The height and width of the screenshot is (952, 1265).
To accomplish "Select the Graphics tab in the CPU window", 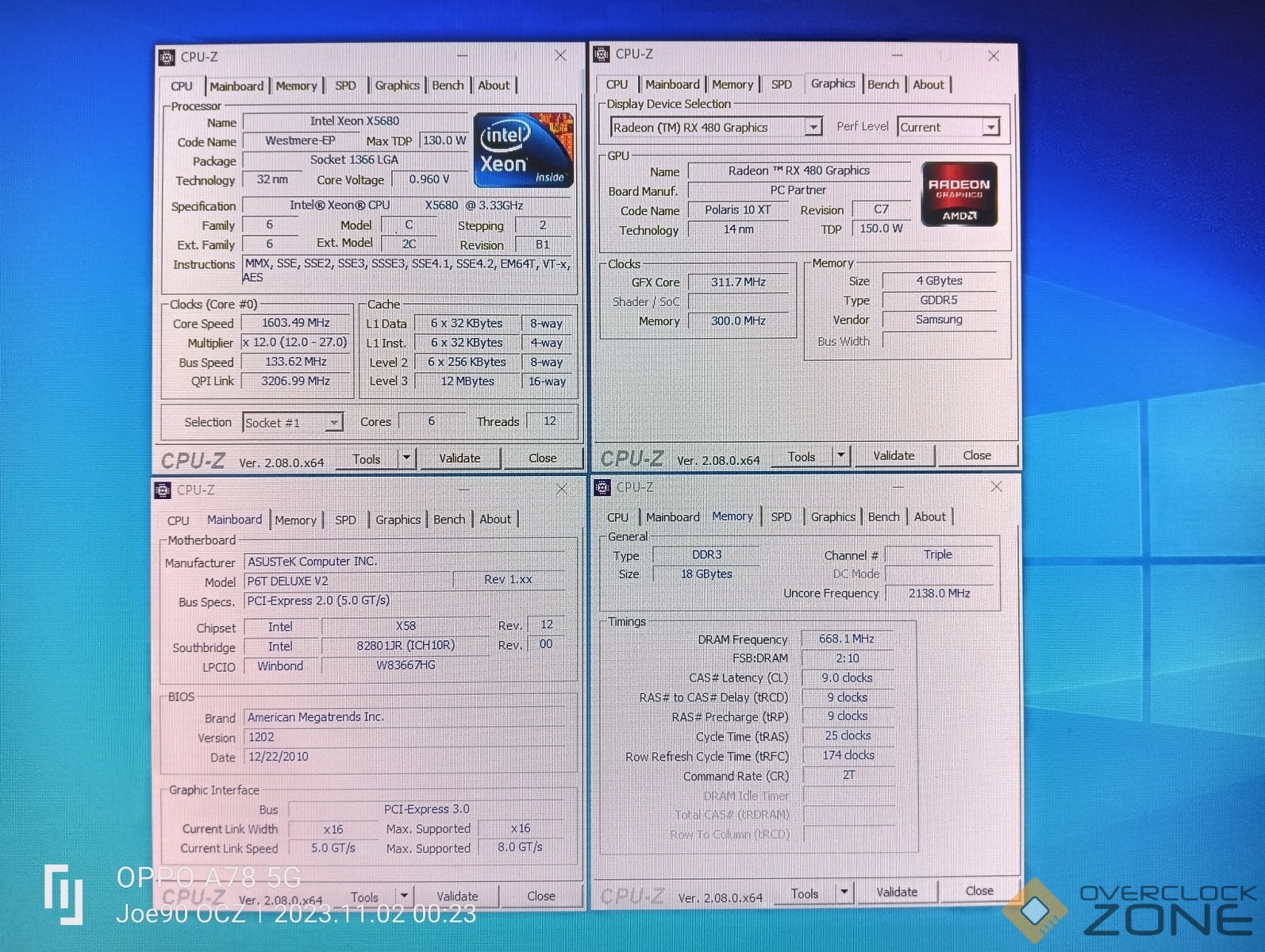I will coord(397,86).
